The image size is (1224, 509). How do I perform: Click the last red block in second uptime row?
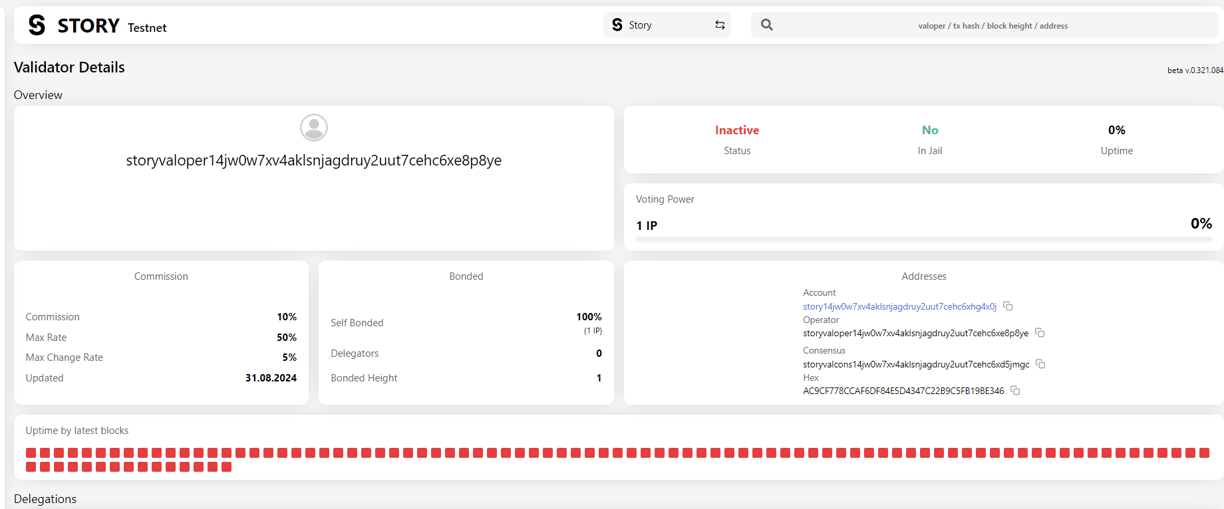pyautogui.click(x=226, y=467)
